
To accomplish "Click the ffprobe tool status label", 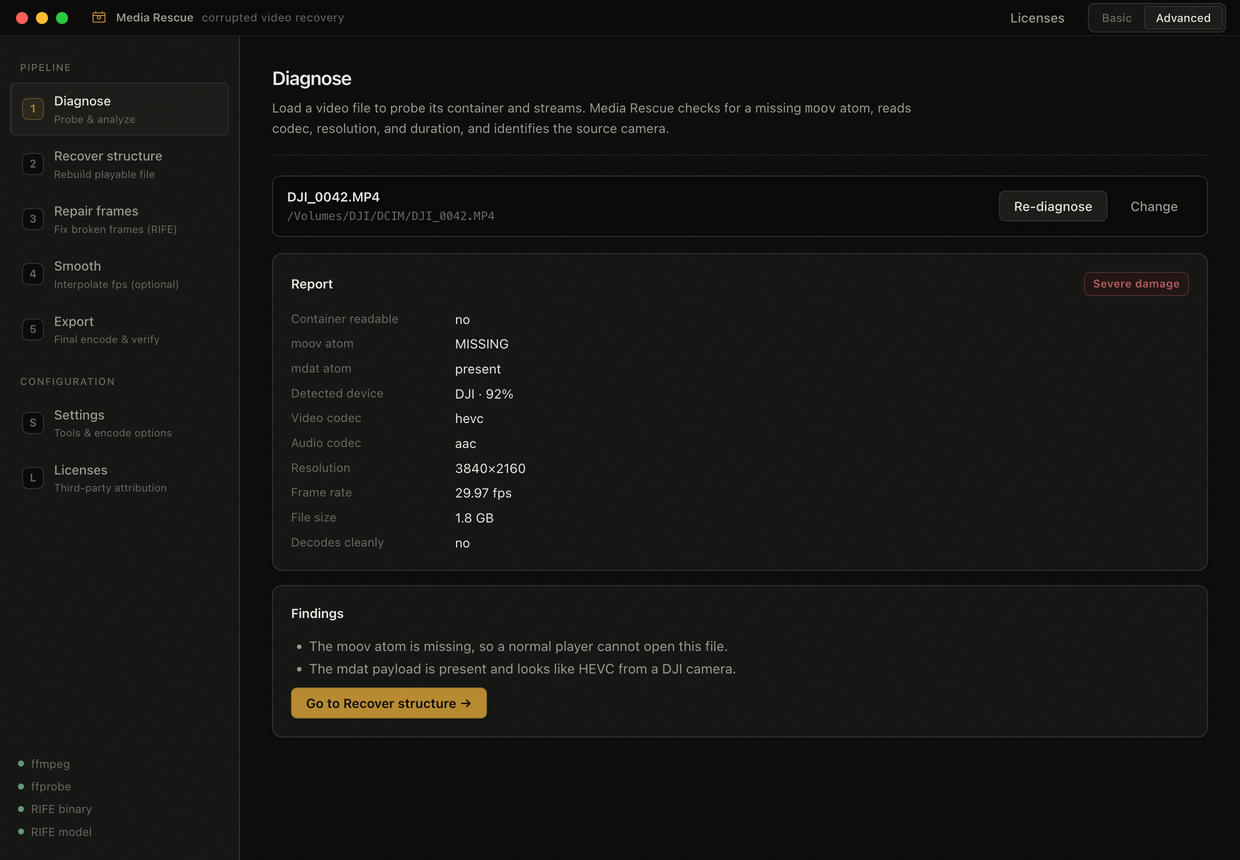I will (x=51, y=787).
